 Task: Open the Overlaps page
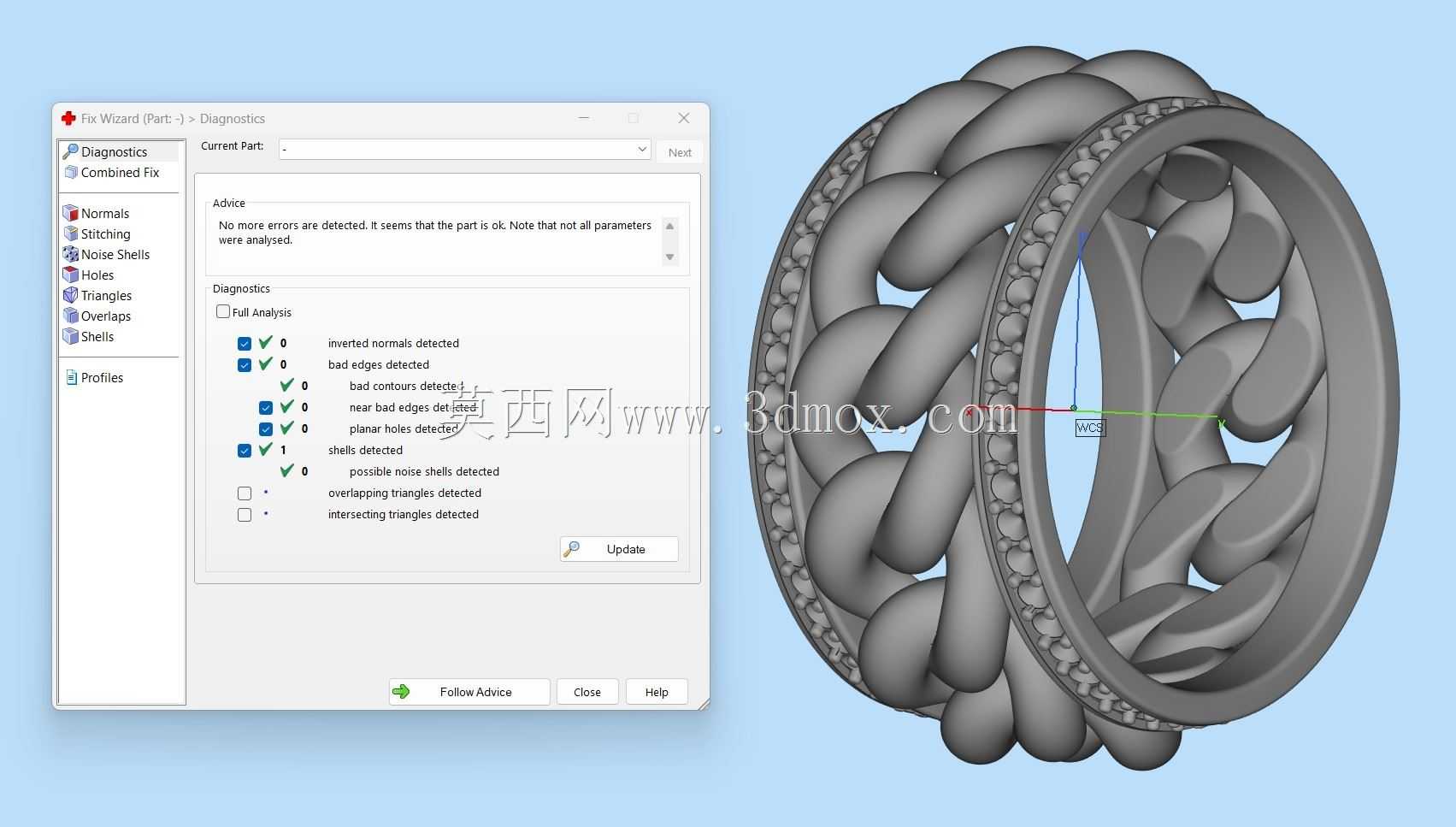point(106,316)
